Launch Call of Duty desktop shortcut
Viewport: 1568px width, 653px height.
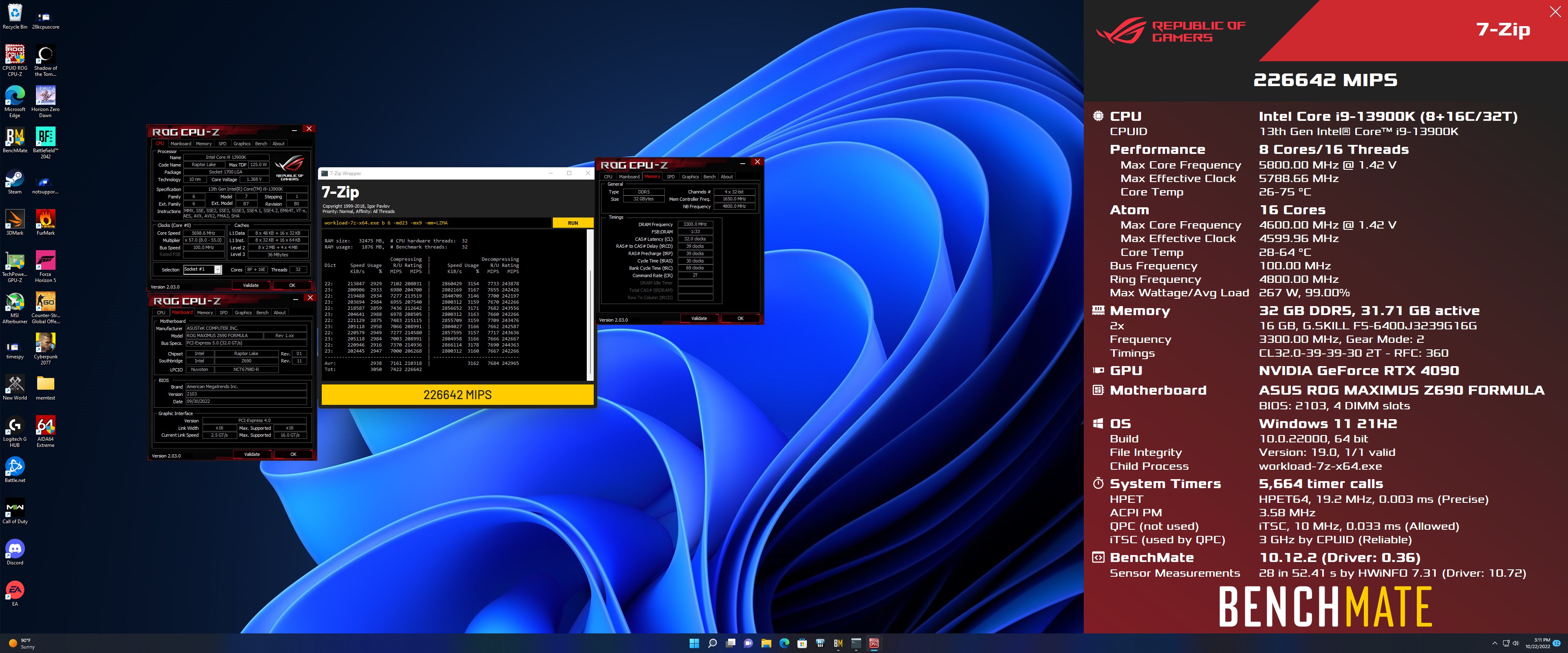point(15,511)
